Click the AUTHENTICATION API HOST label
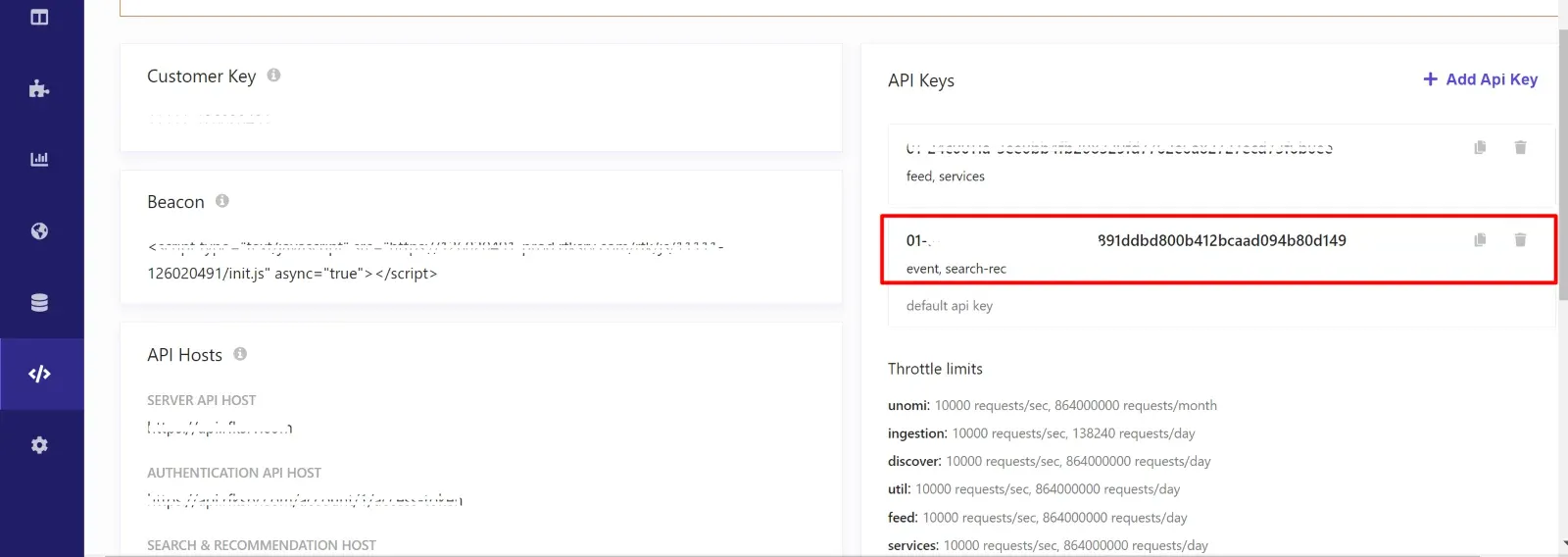 pyautogui.click(x=234, y=473)
